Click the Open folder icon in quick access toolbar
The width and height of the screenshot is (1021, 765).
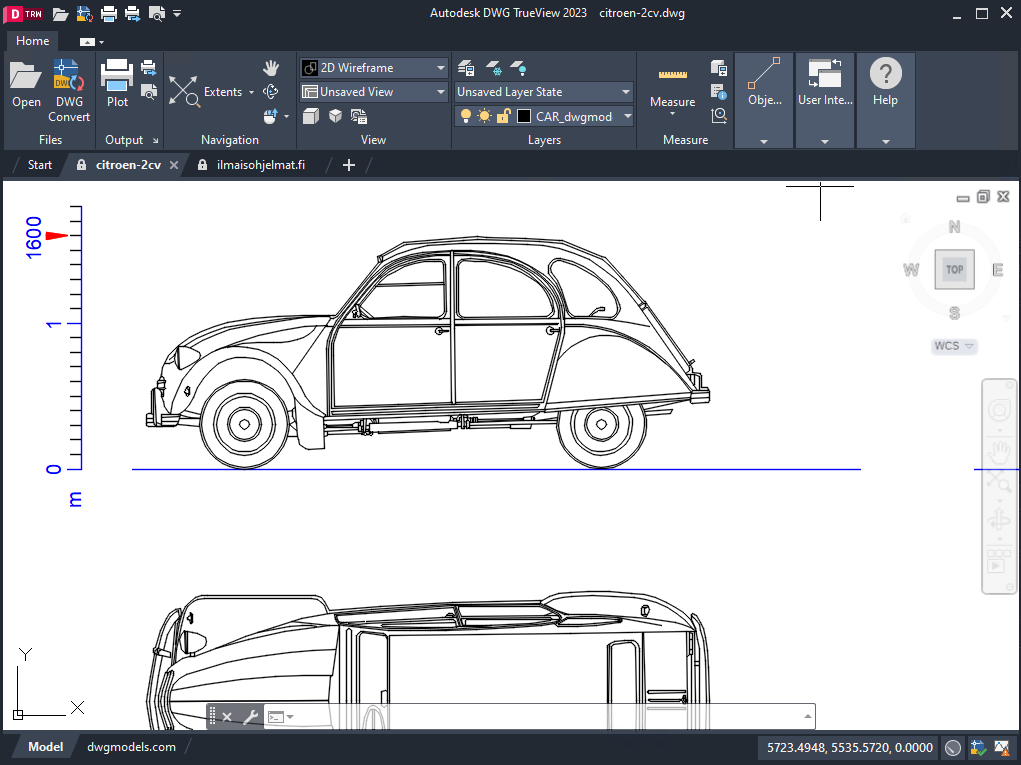[x=61, y=13]
